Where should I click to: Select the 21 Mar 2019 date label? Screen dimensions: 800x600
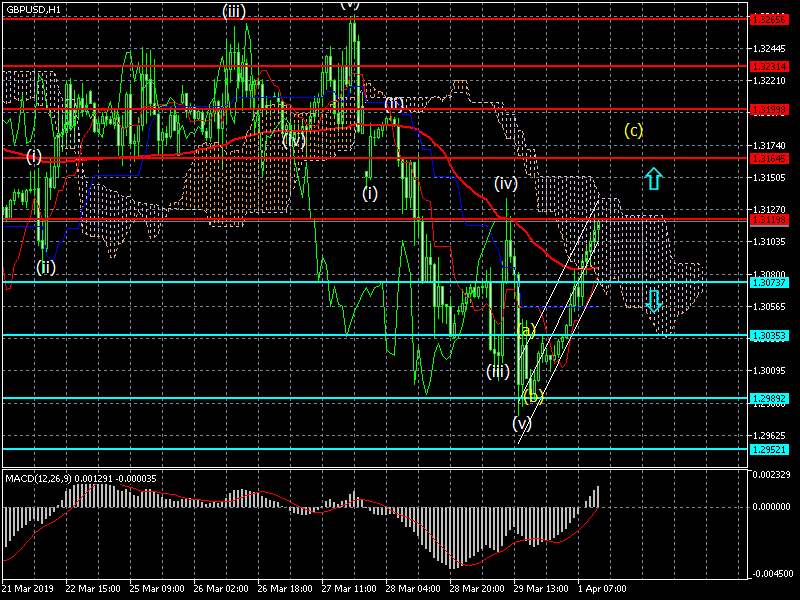29,590
